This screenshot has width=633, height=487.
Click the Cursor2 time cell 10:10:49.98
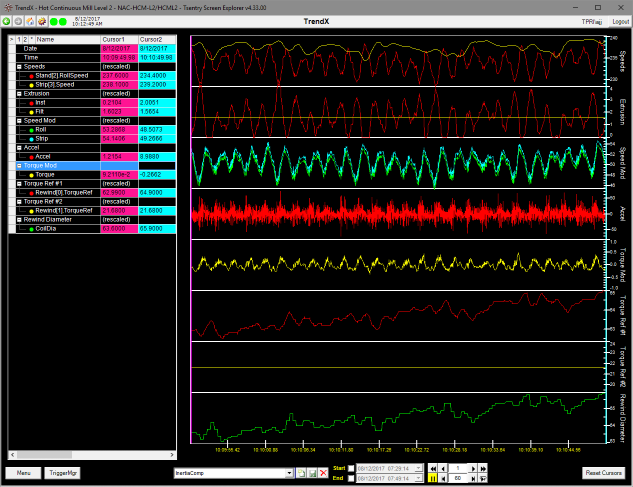(157, 58)
